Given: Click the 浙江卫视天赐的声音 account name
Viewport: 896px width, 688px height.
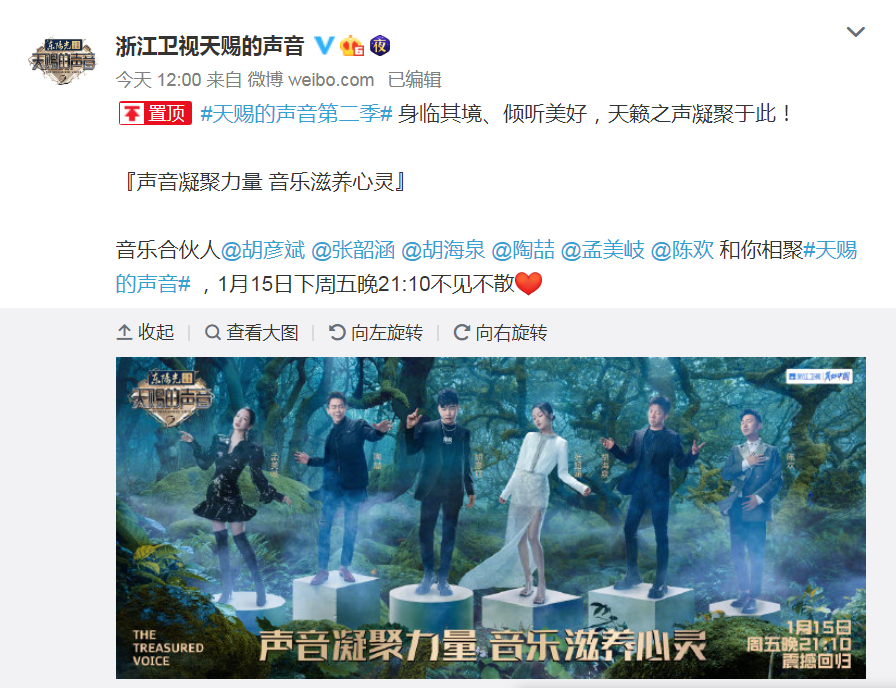Looking at the screenshot, I should (x=210, y=46).
